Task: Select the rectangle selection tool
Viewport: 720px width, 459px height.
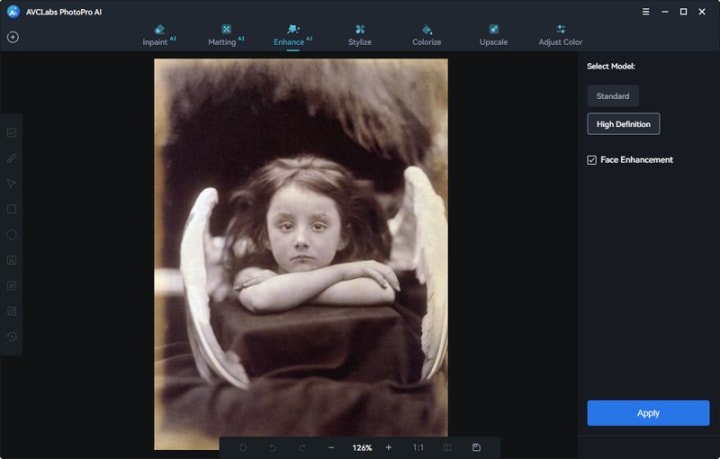Action: click(11, 209)
